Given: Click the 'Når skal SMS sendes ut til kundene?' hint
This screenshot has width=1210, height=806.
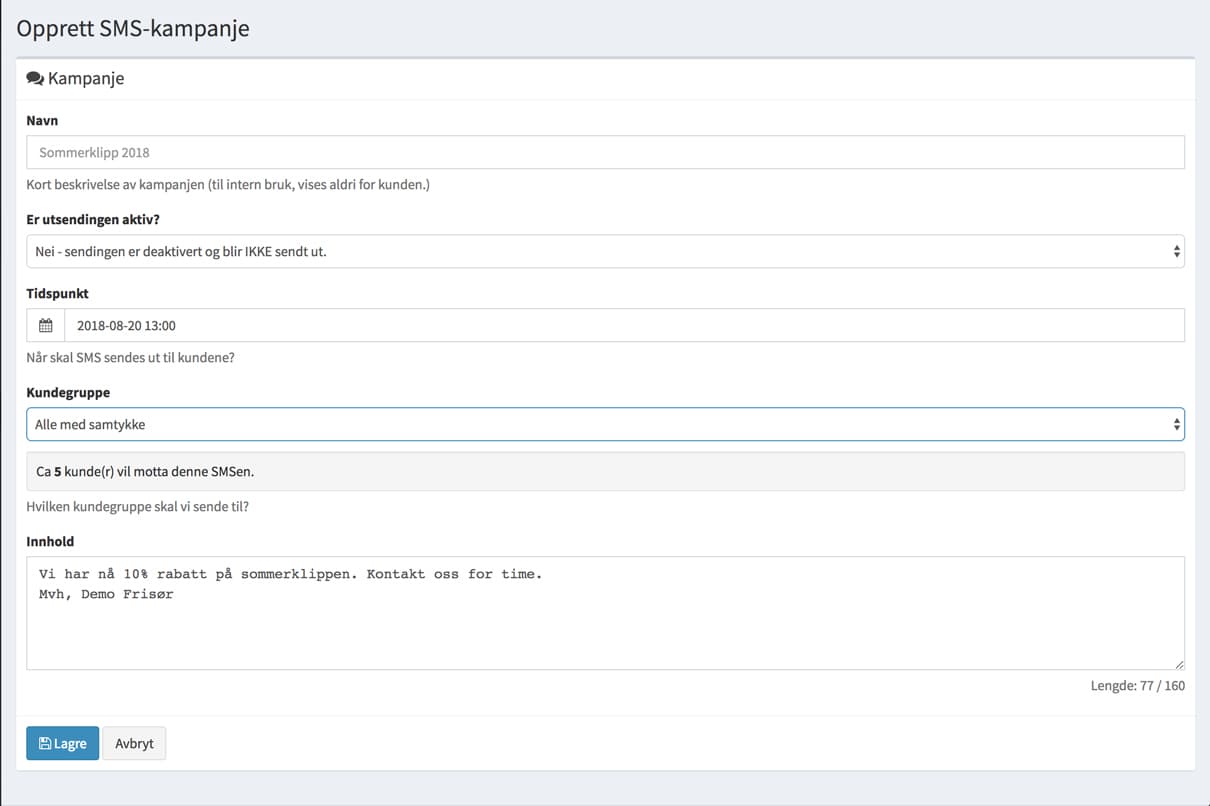Looking at the screenshot, I should [131, 358].
